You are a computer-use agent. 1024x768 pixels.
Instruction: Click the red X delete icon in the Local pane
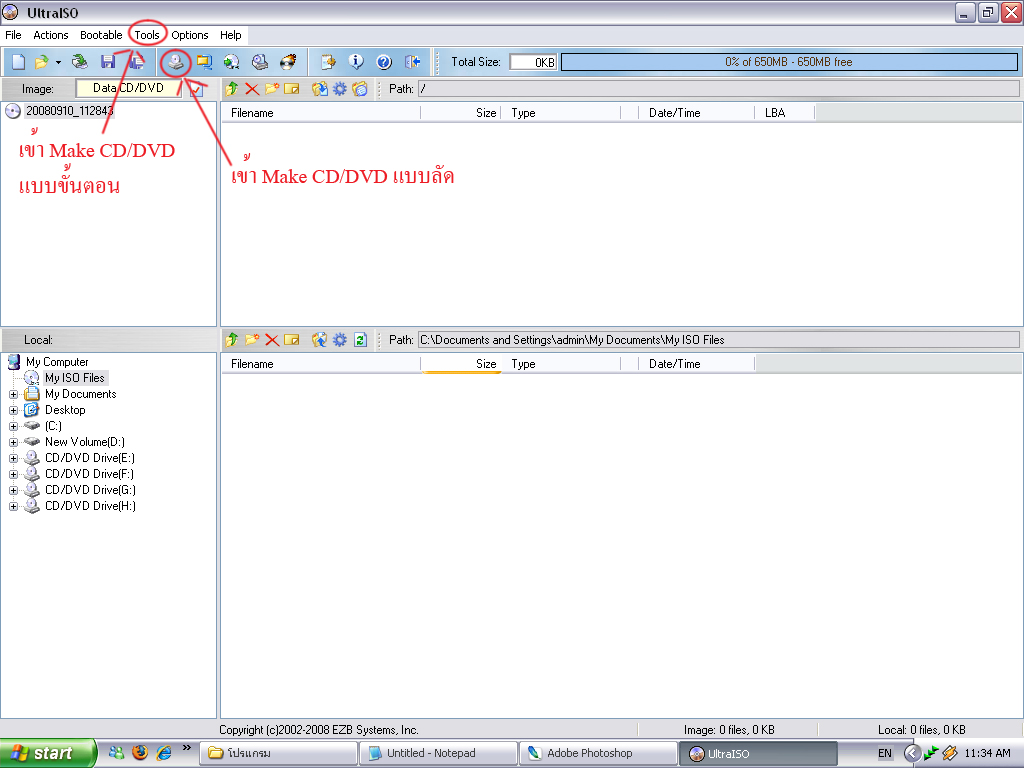pos(272,340)
